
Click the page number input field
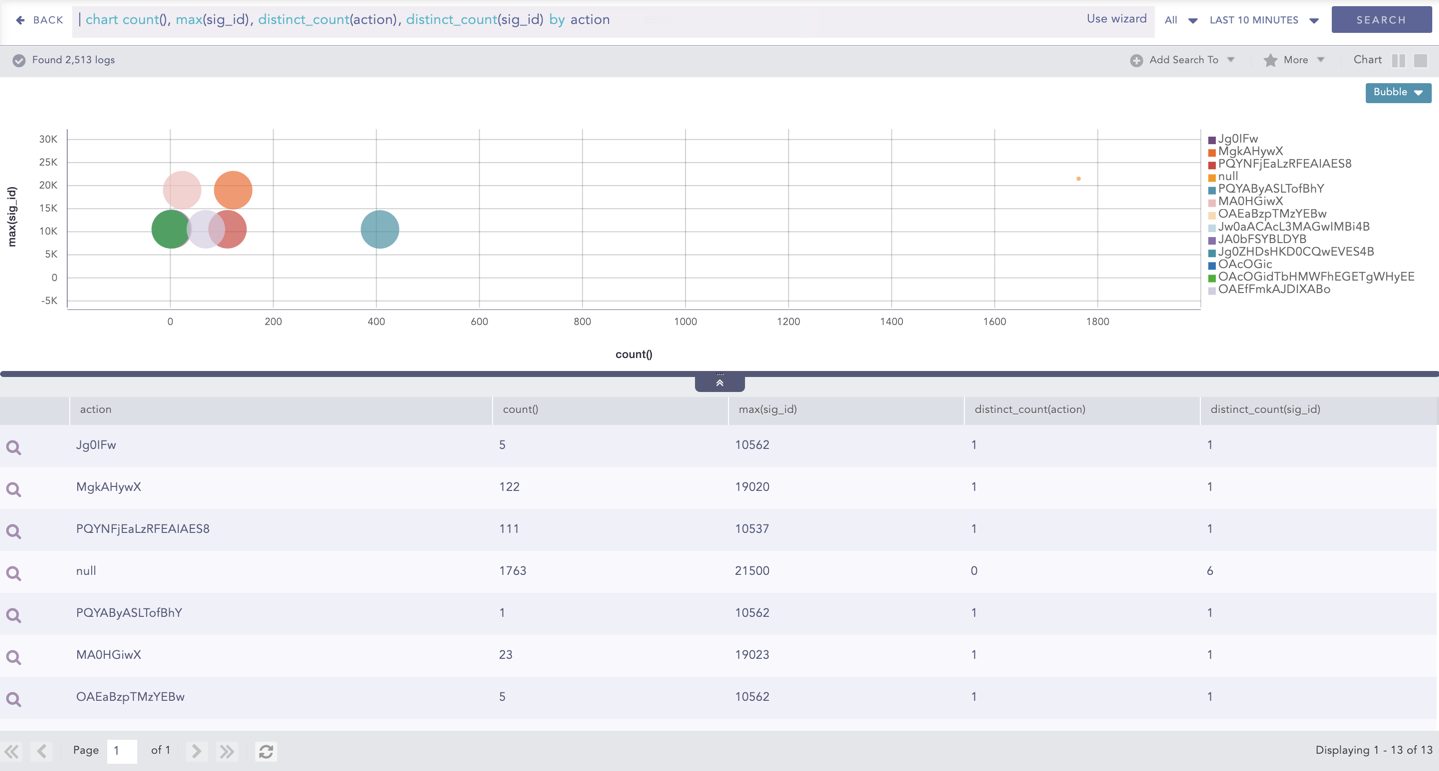coord(121,751)
